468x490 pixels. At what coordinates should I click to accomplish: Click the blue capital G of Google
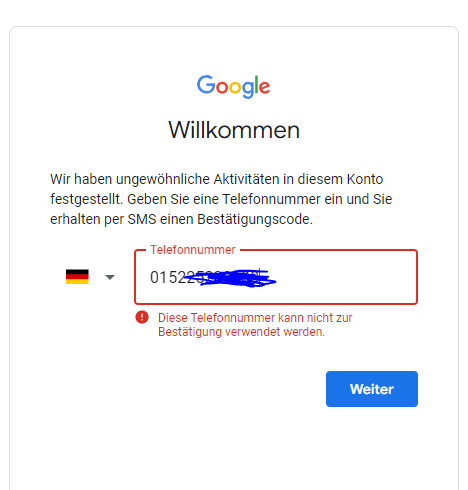(206, 84)
